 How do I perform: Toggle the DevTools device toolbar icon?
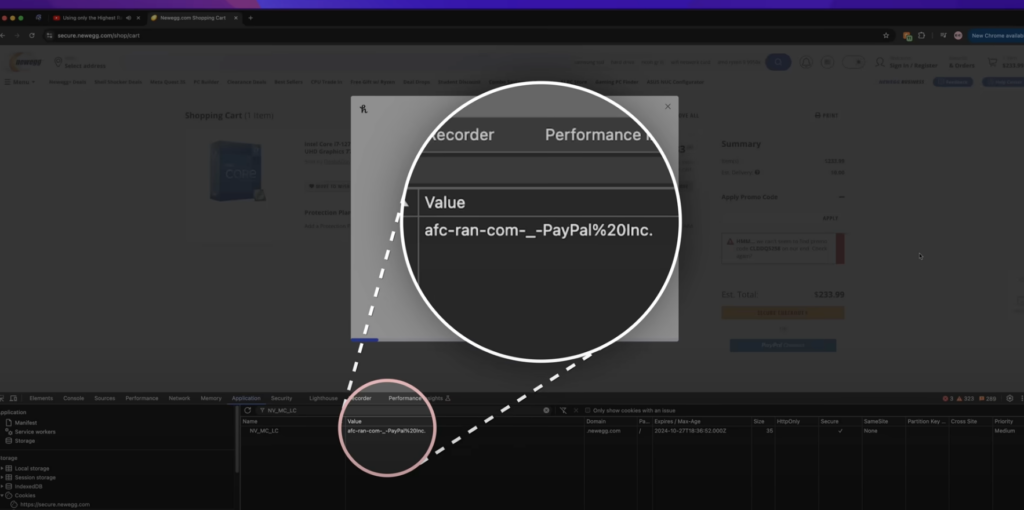[13, 398]
